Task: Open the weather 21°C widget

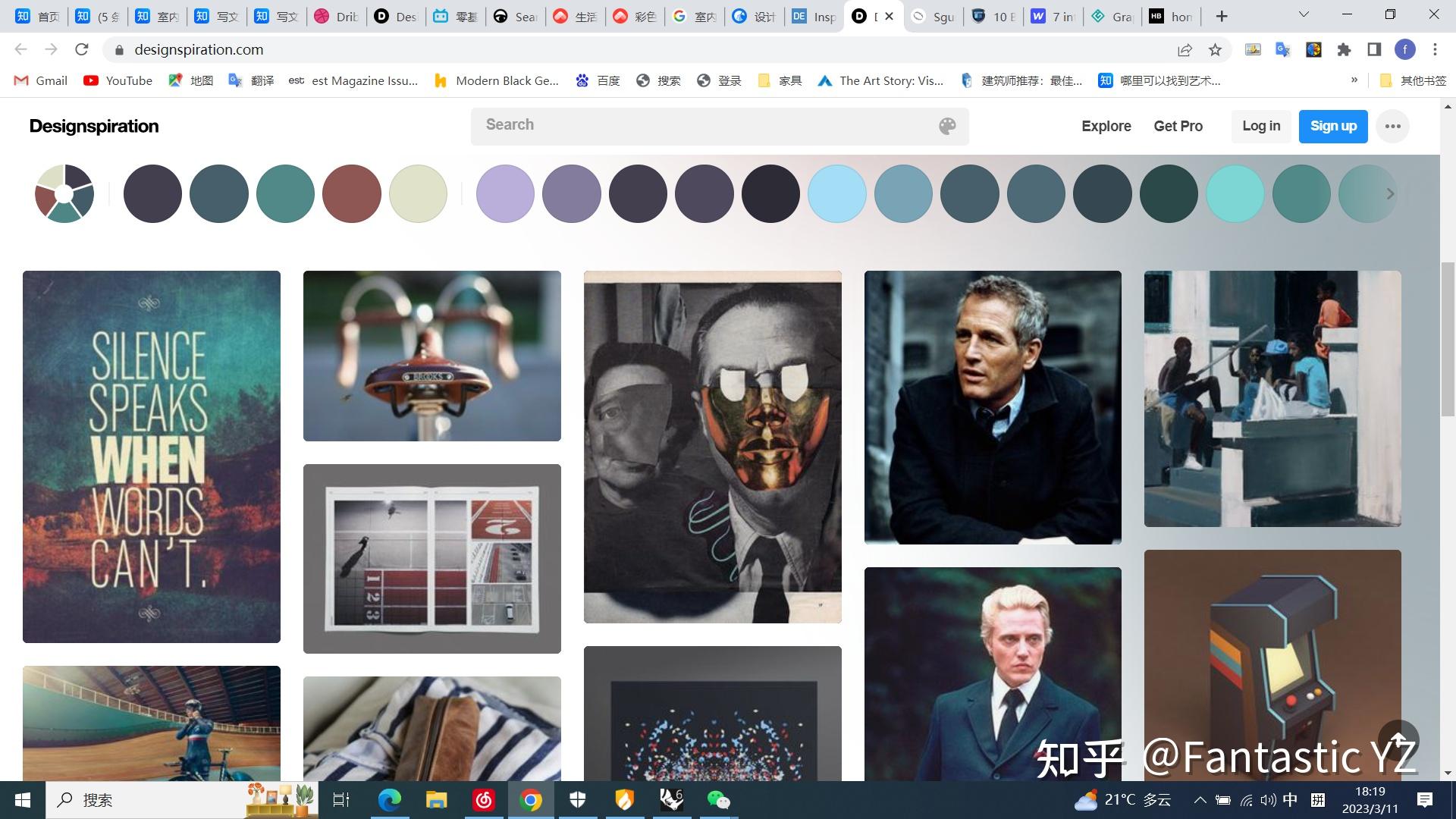Action: click(1123, 800)
